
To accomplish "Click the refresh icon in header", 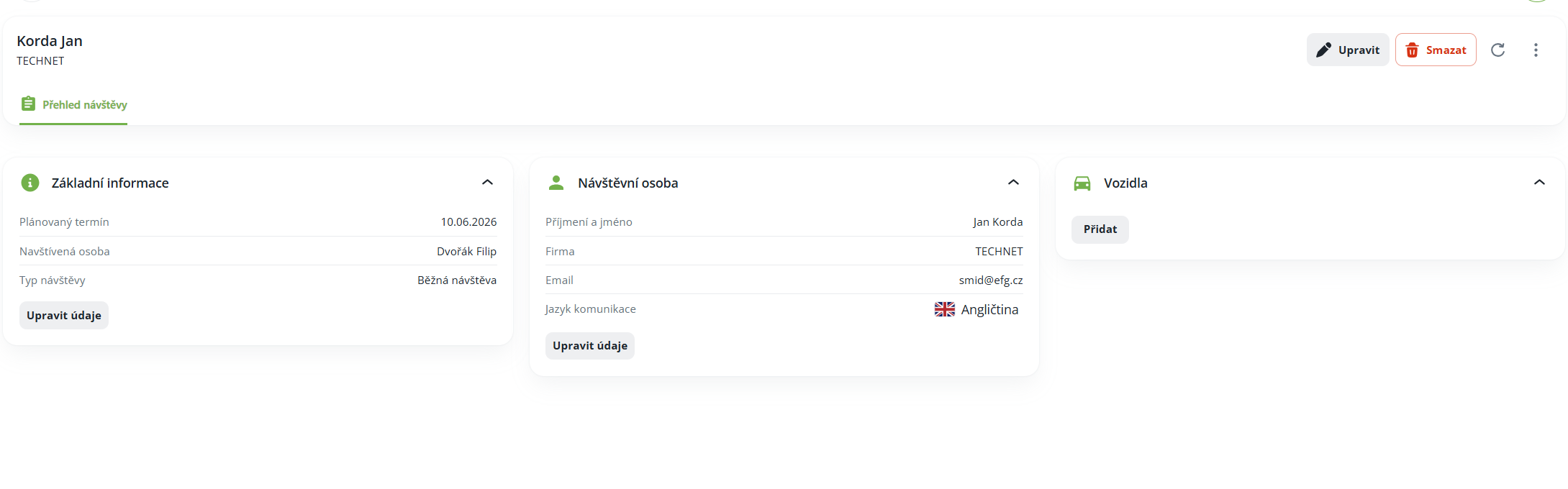I will [1498, 50].
